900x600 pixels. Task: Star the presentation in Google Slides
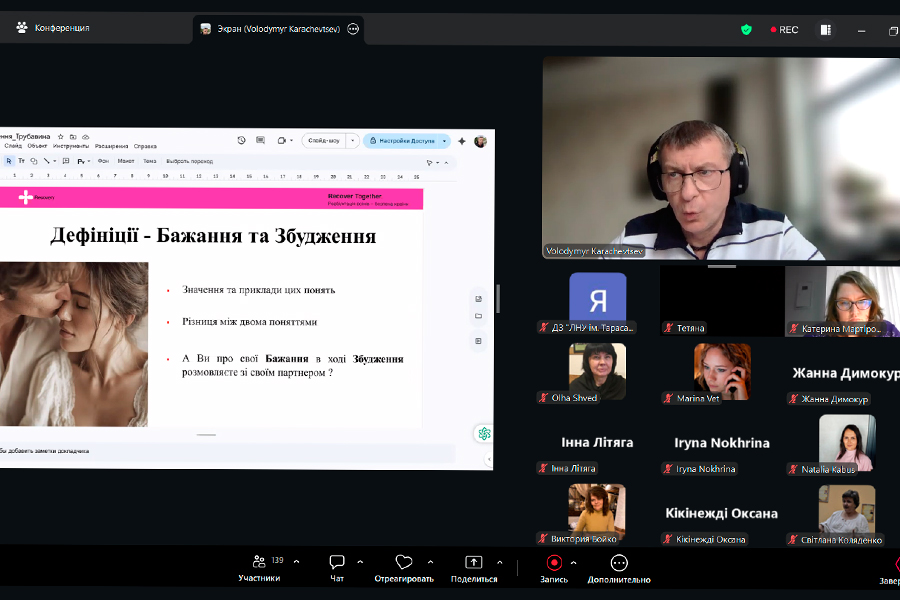pos(61,137)
